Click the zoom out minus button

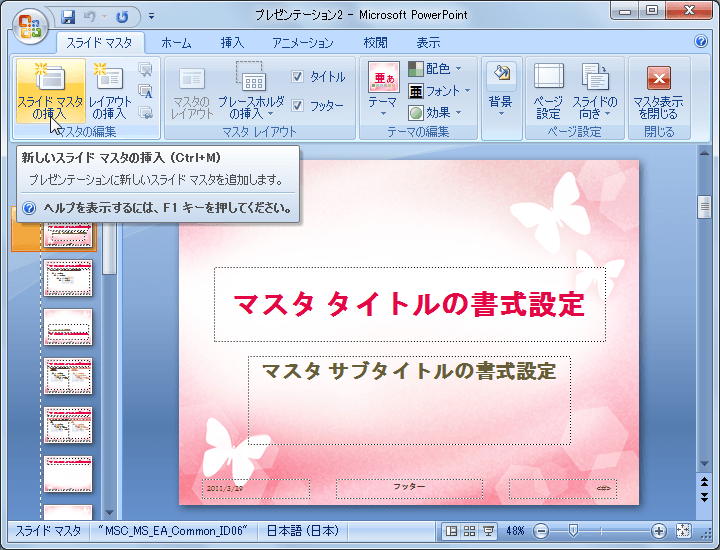point(541,532)
